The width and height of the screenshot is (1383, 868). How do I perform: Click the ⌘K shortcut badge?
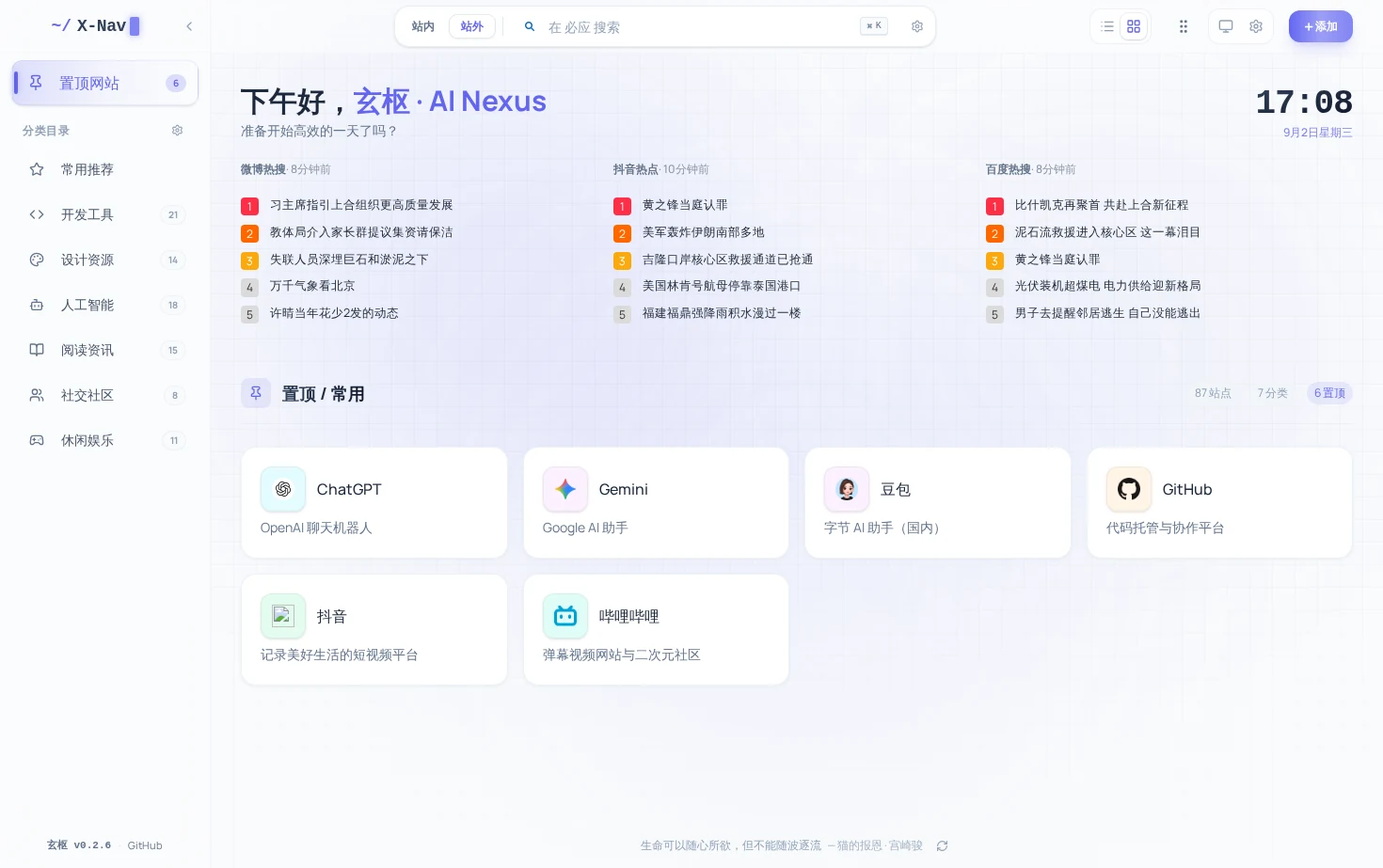coord(874,26)
